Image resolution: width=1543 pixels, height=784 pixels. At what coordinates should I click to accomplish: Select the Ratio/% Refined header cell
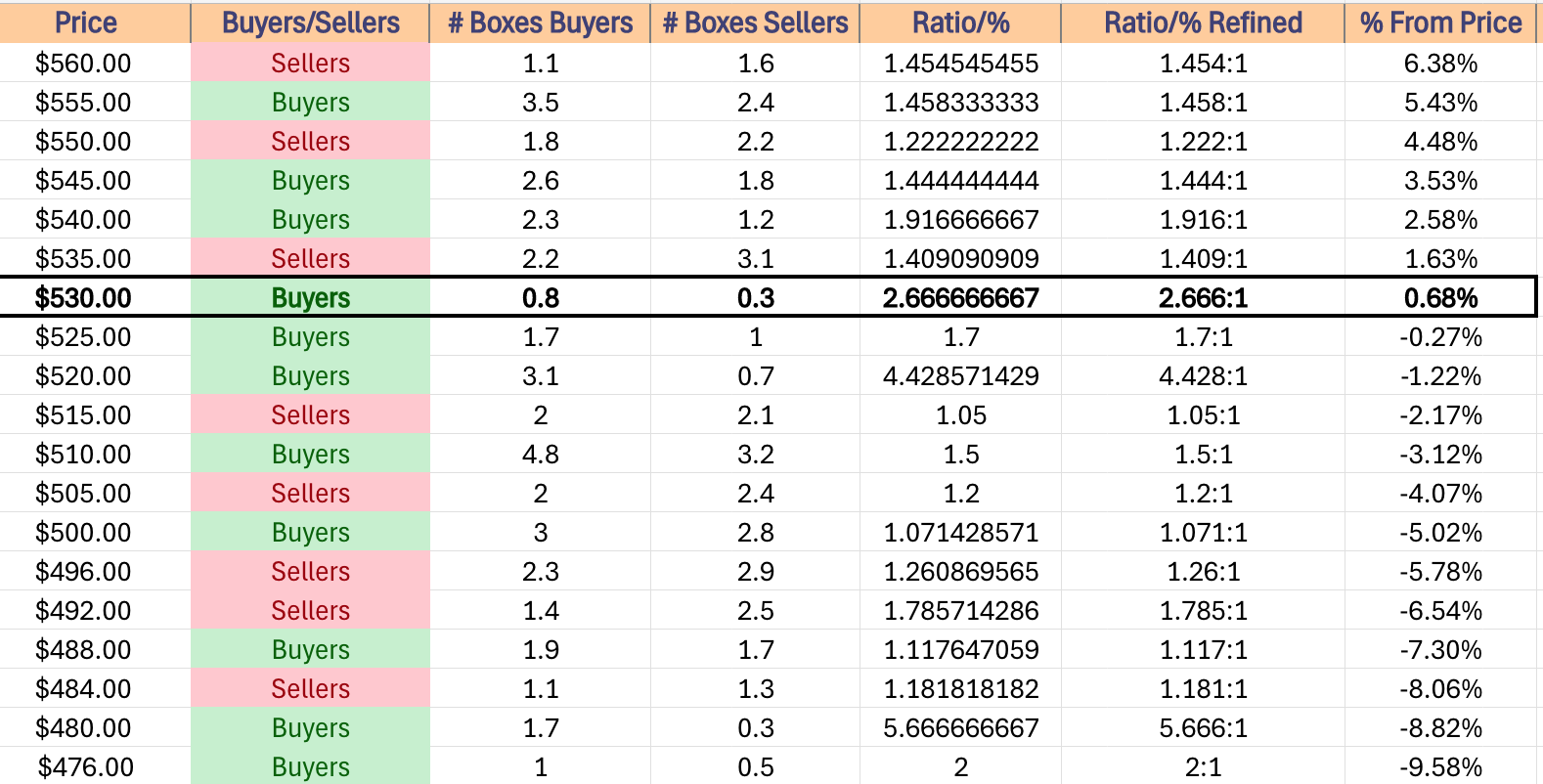(x=1203, y=22)
